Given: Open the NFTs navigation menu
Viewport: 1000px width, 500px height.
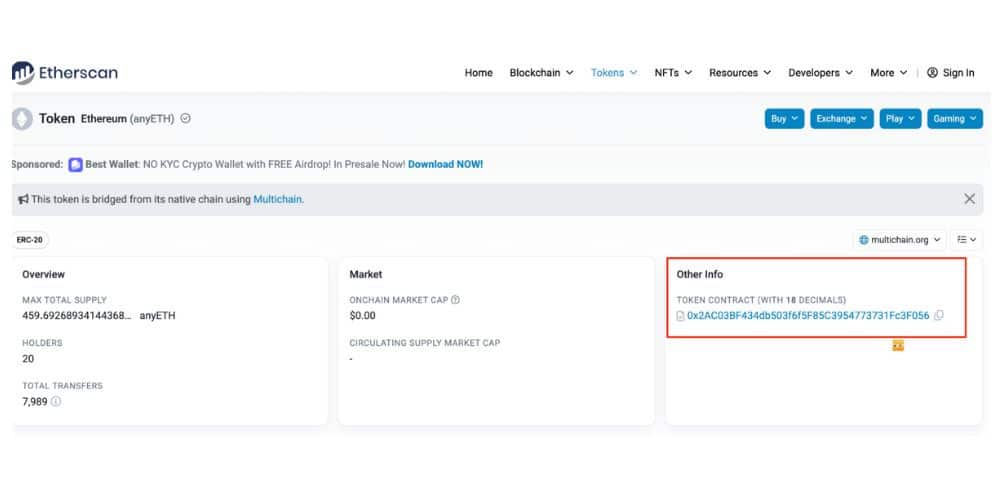Looking at the screenshot, I should (x=673, y=73).
